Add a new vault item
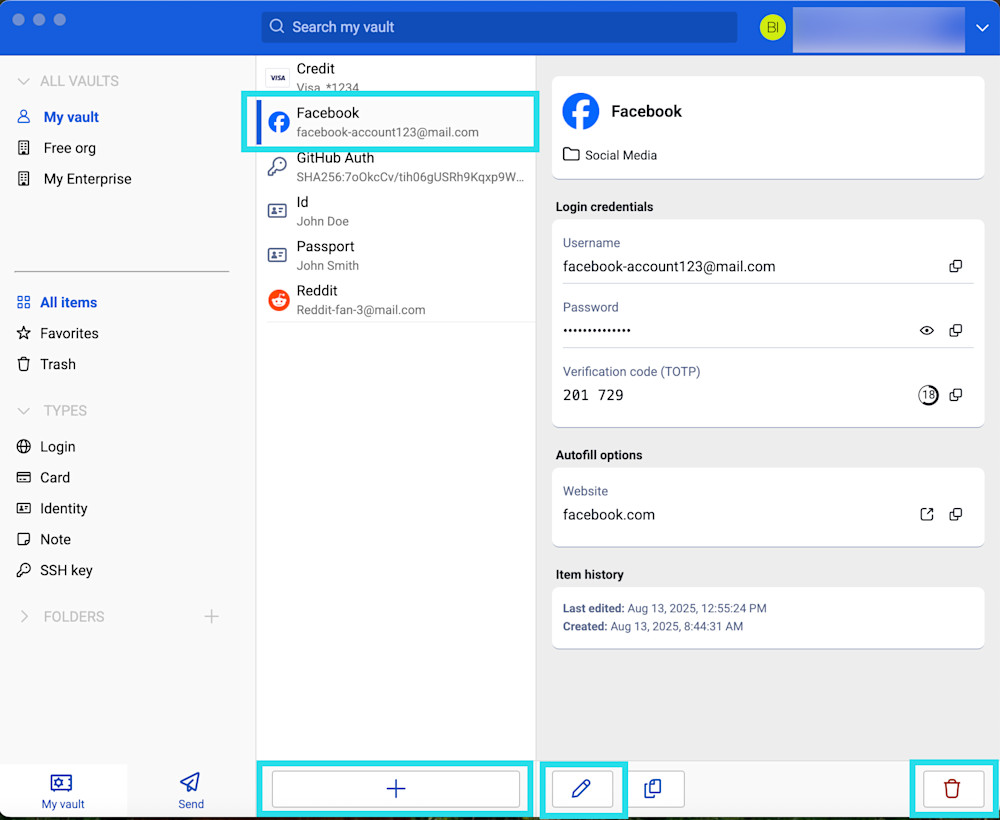Viewport: 1000px width, 820px height. [396, 789]
